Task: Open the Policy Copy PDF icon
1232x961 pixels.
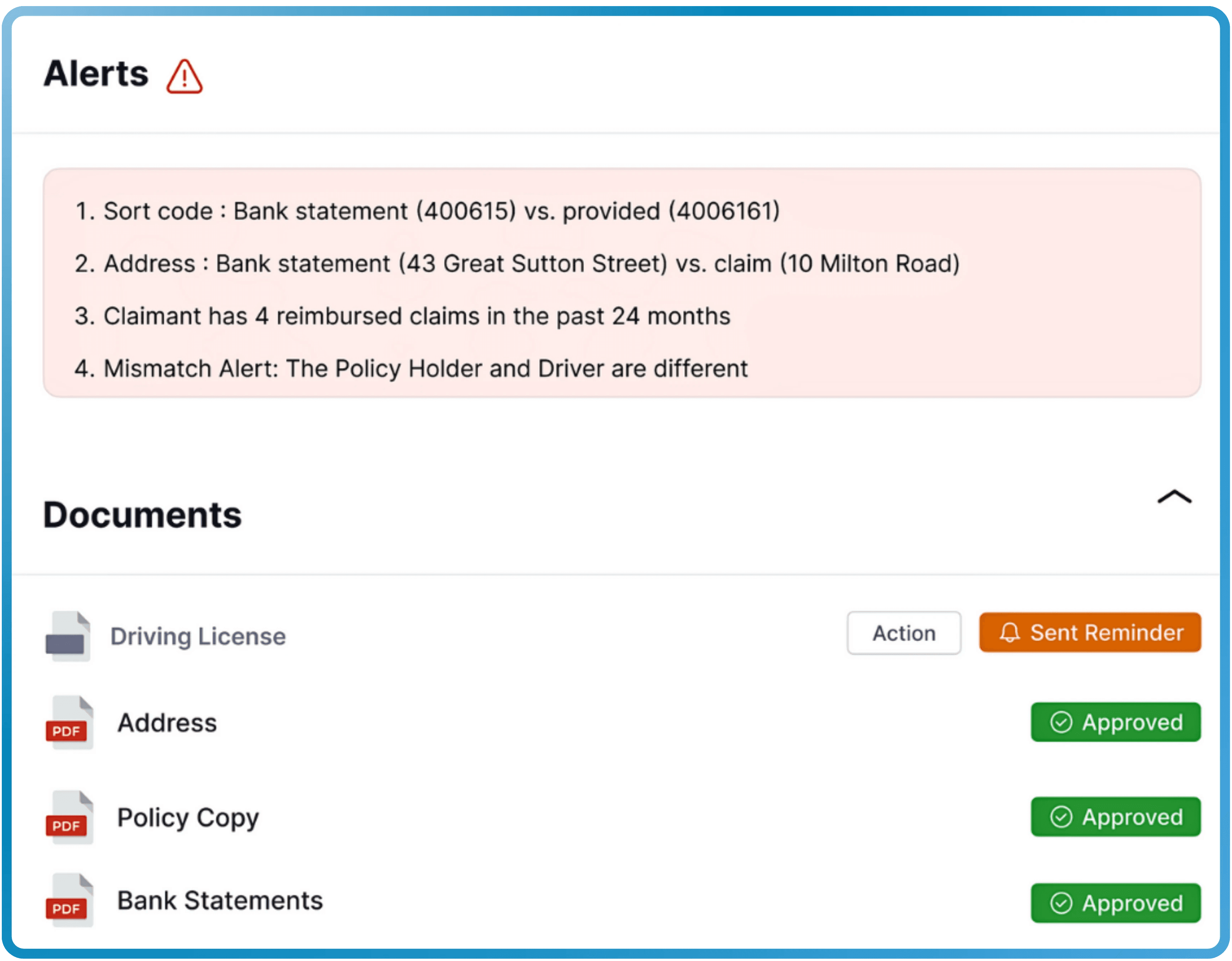Action: tap(69, 817)
